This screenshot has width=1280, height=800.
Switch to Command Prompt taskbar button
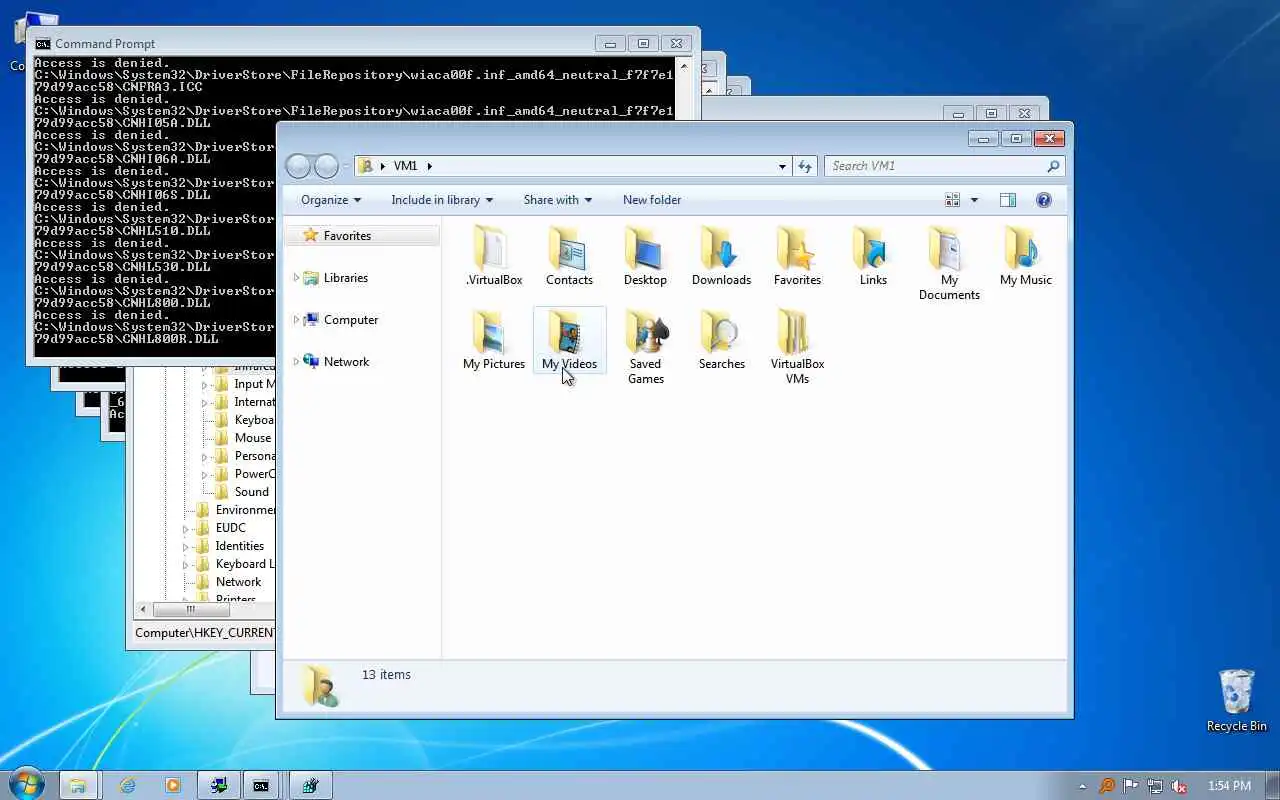click(x=261, y=785)
